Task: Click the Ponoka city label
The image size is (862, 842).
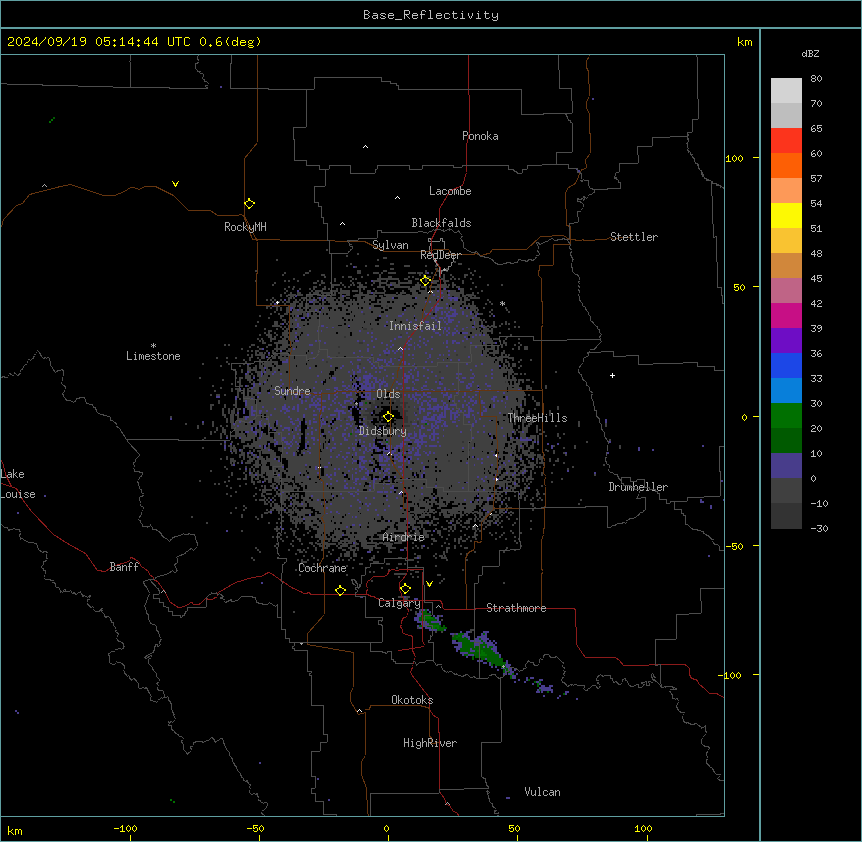Action: (480, 136)
